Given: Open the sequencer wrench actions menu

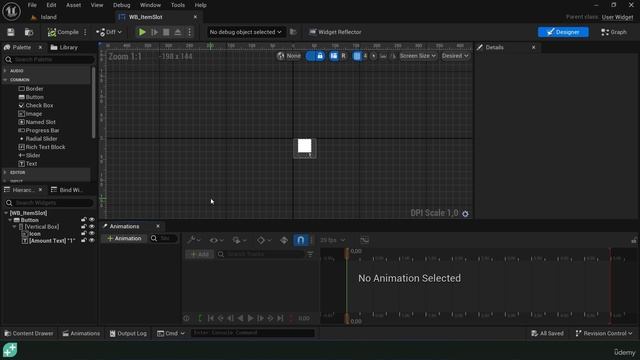Looking at the screenshot, I should (193, 240).
